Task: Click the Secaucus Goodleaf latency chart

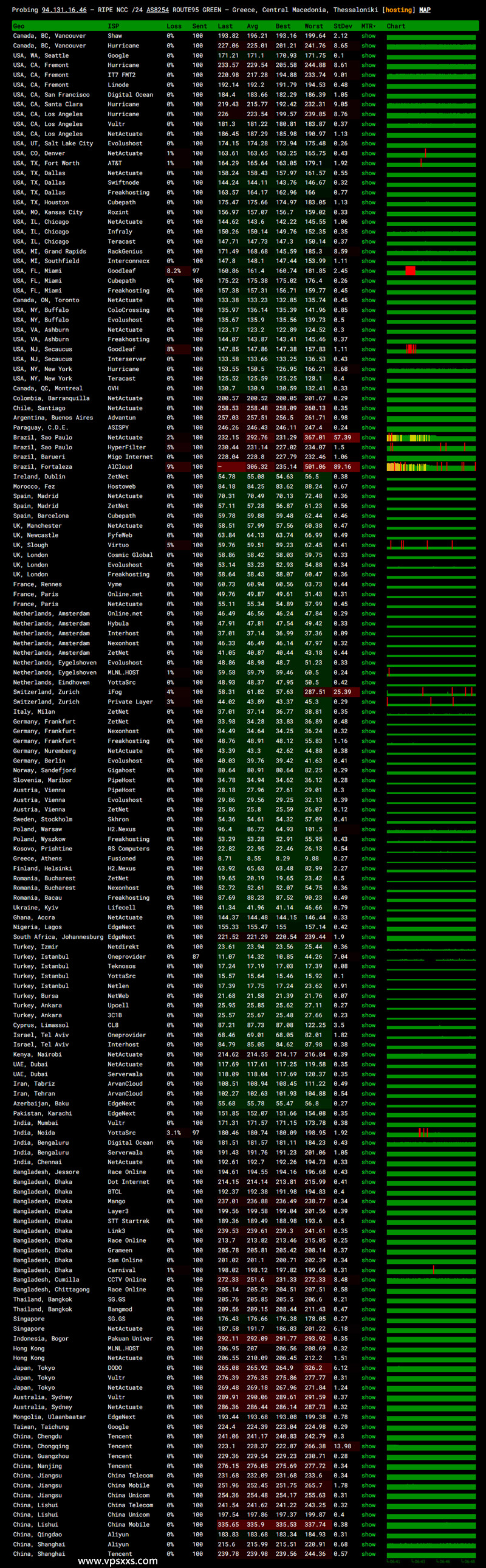Action: [x=431, y=350]
